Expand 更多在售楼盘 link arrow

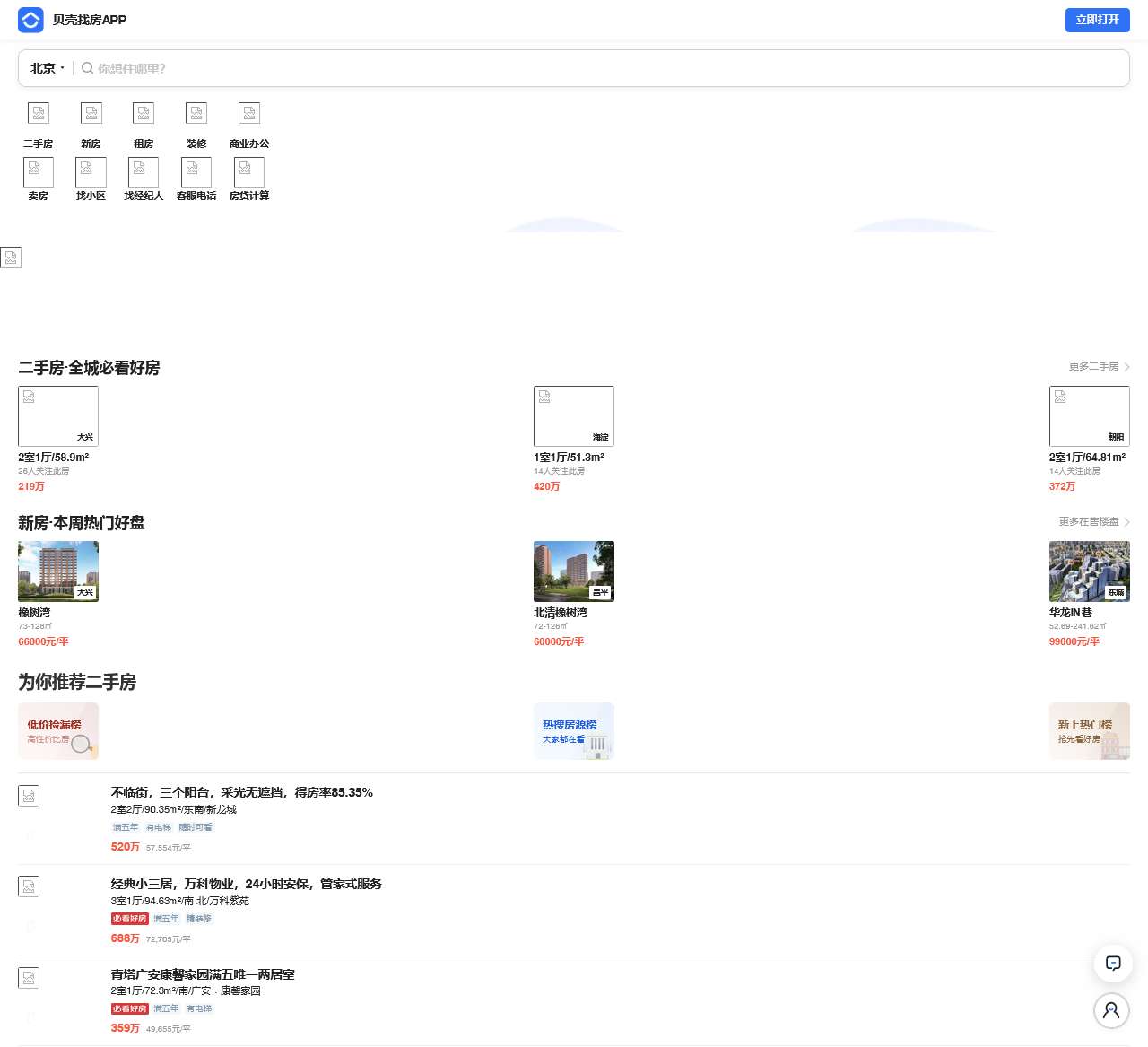(1126, 522)
